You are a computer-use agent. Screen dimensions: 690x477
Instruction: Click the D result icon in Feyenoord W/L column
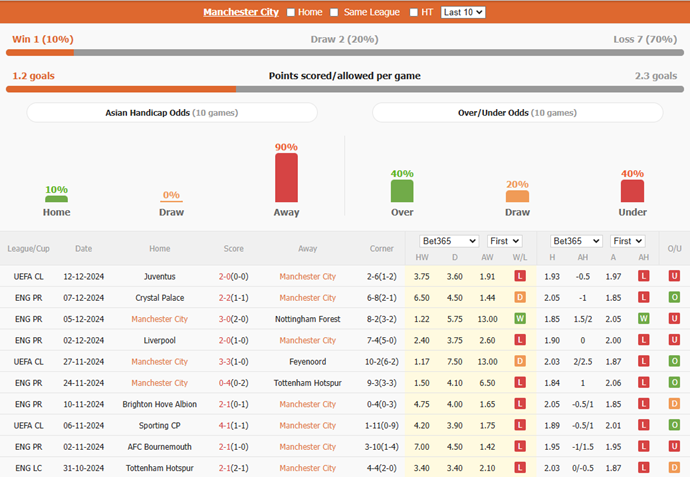pyautogui.click(x=520, y=361)
